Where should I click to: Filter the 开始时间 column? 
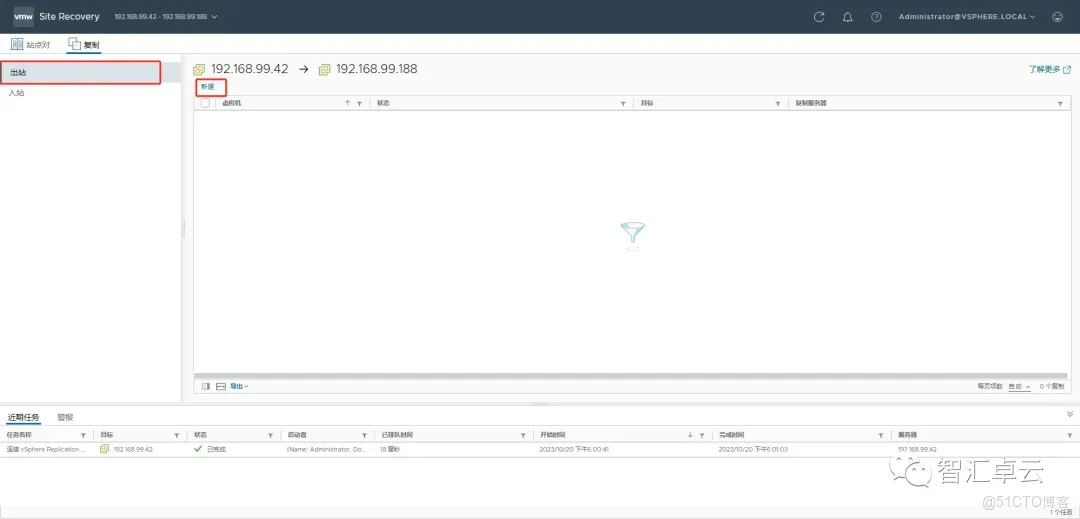(702, 435)
